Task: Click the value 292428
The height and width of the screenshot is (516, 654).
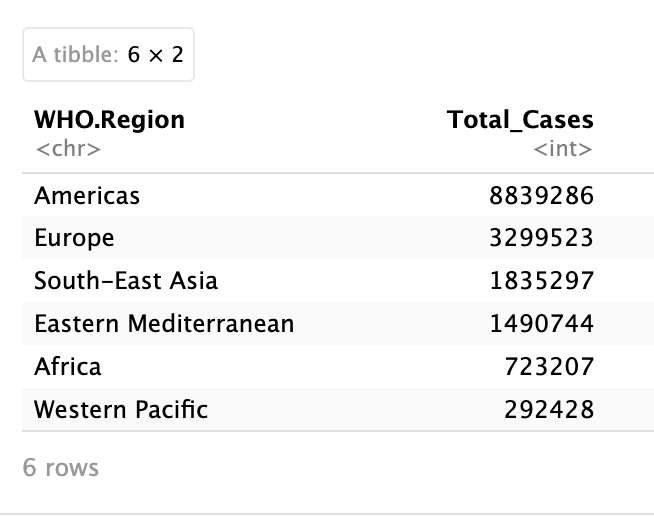Action: 550,410
